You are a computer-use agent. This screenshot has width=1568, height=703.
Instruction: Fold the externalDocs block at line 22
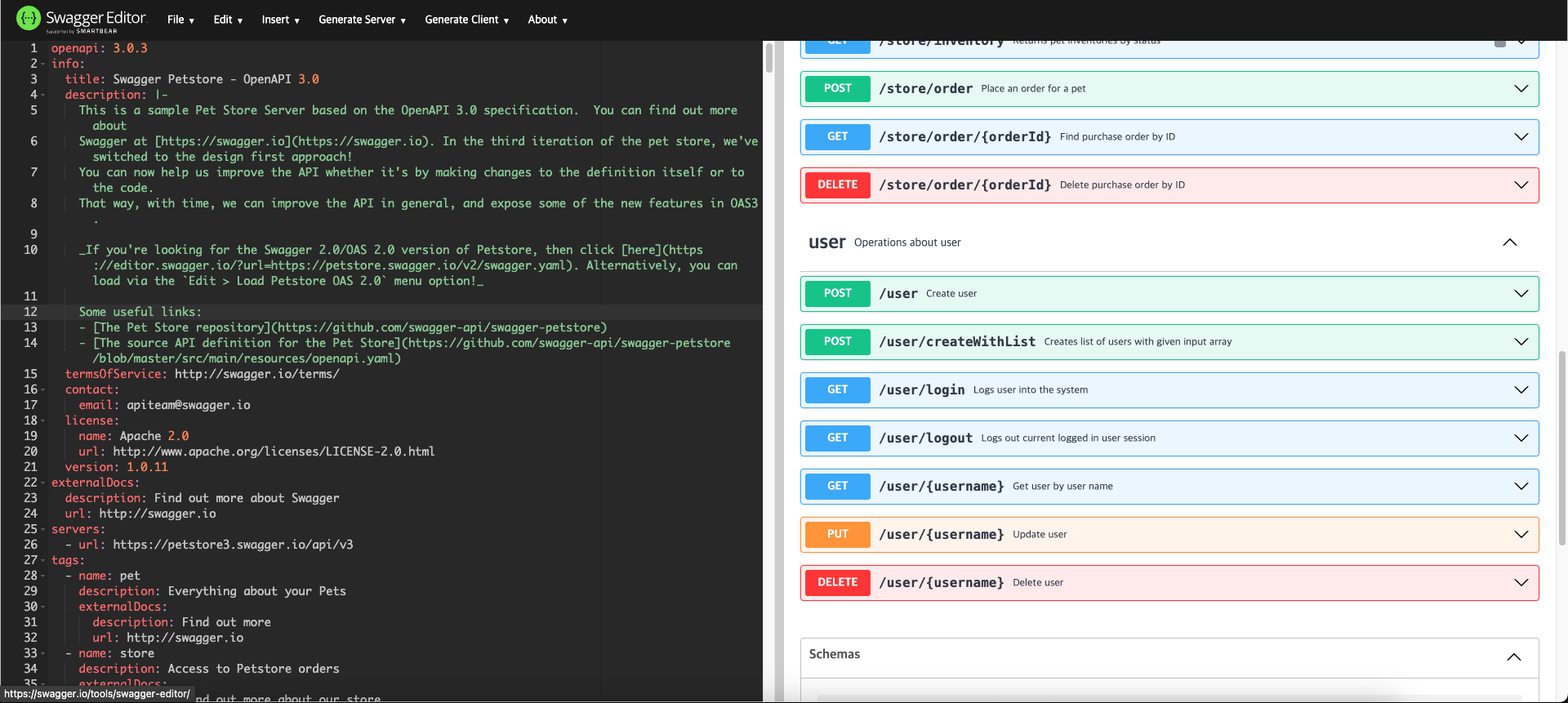(42, 483)
